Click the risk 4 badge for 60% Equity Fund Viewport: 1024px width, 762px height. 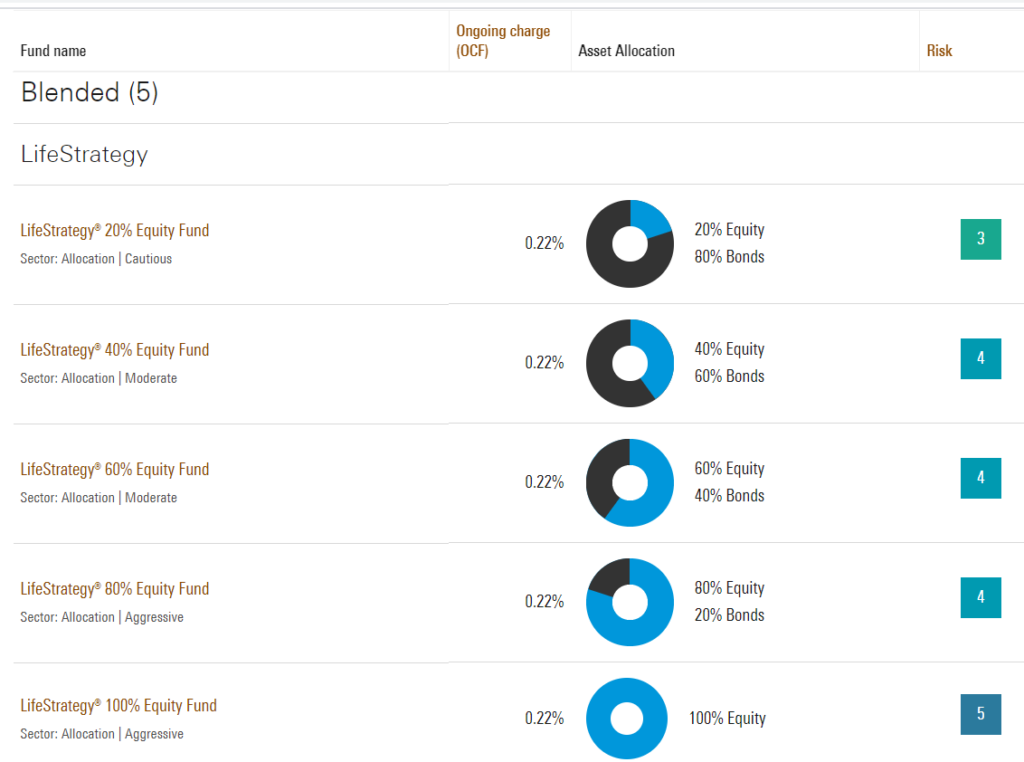[x=980, y=477]
